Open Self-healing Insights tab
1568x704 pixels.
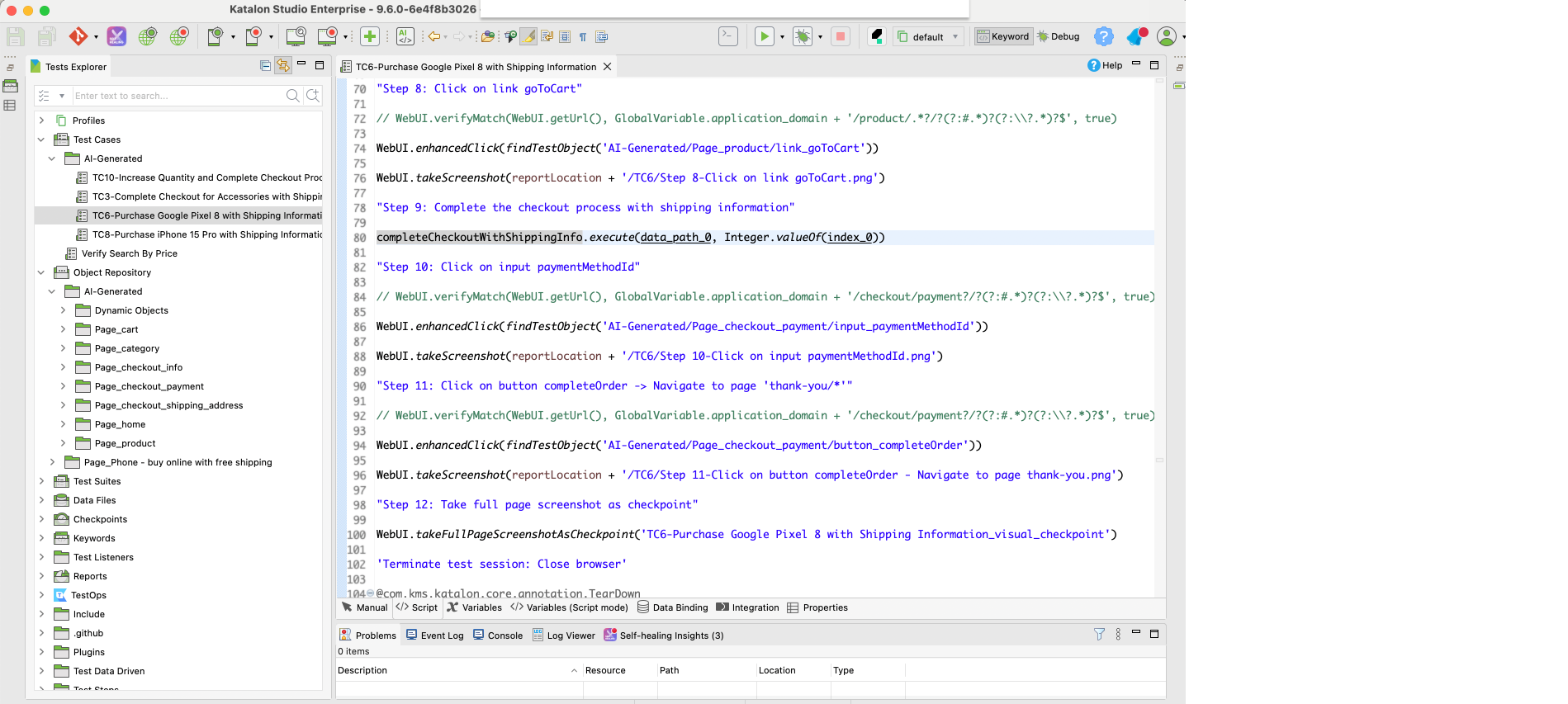pos(664,635)
